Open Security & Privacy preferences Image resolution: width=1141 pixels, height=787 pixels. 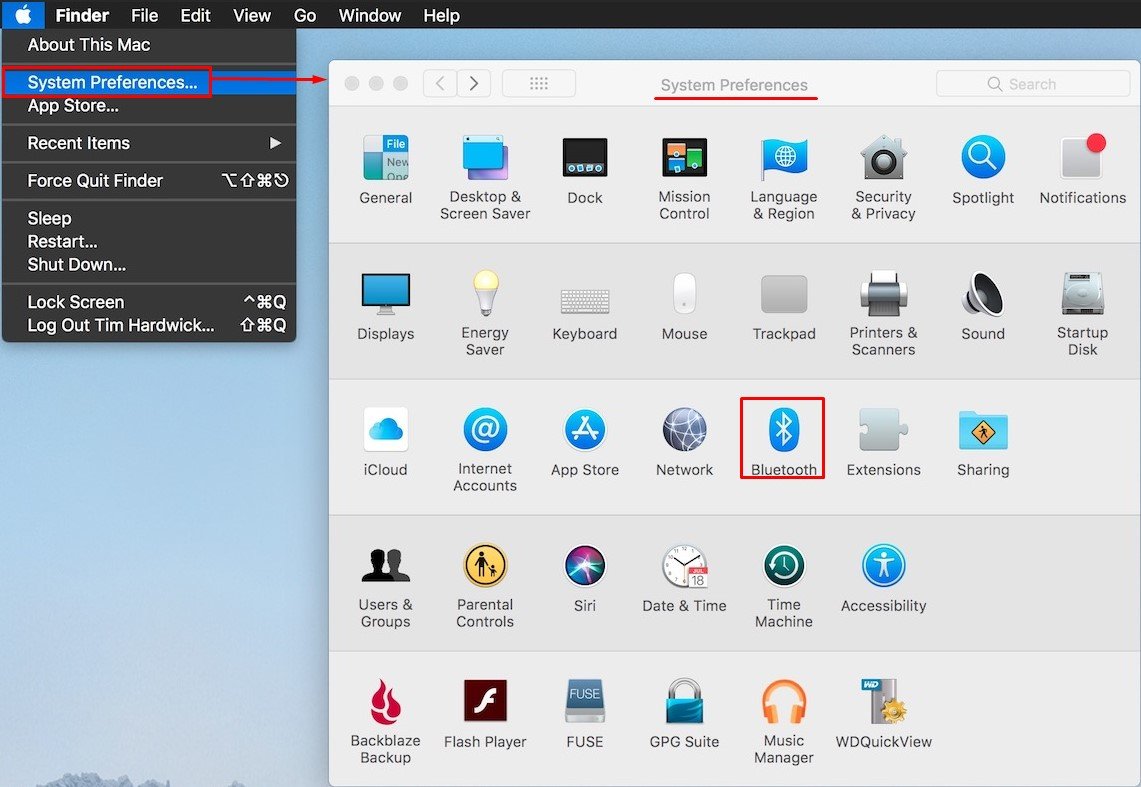pos(883,177)
